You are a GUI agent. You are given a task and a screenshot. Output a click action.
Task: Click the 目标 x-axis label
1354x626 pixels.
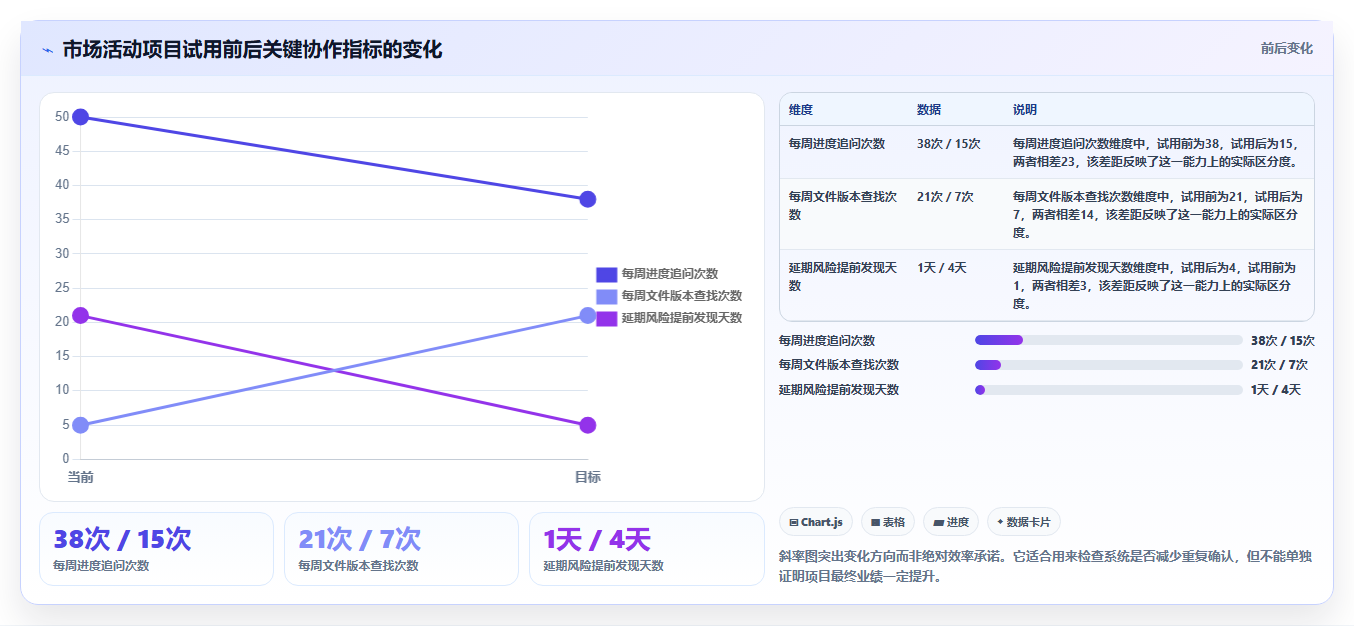pos(587,477)
